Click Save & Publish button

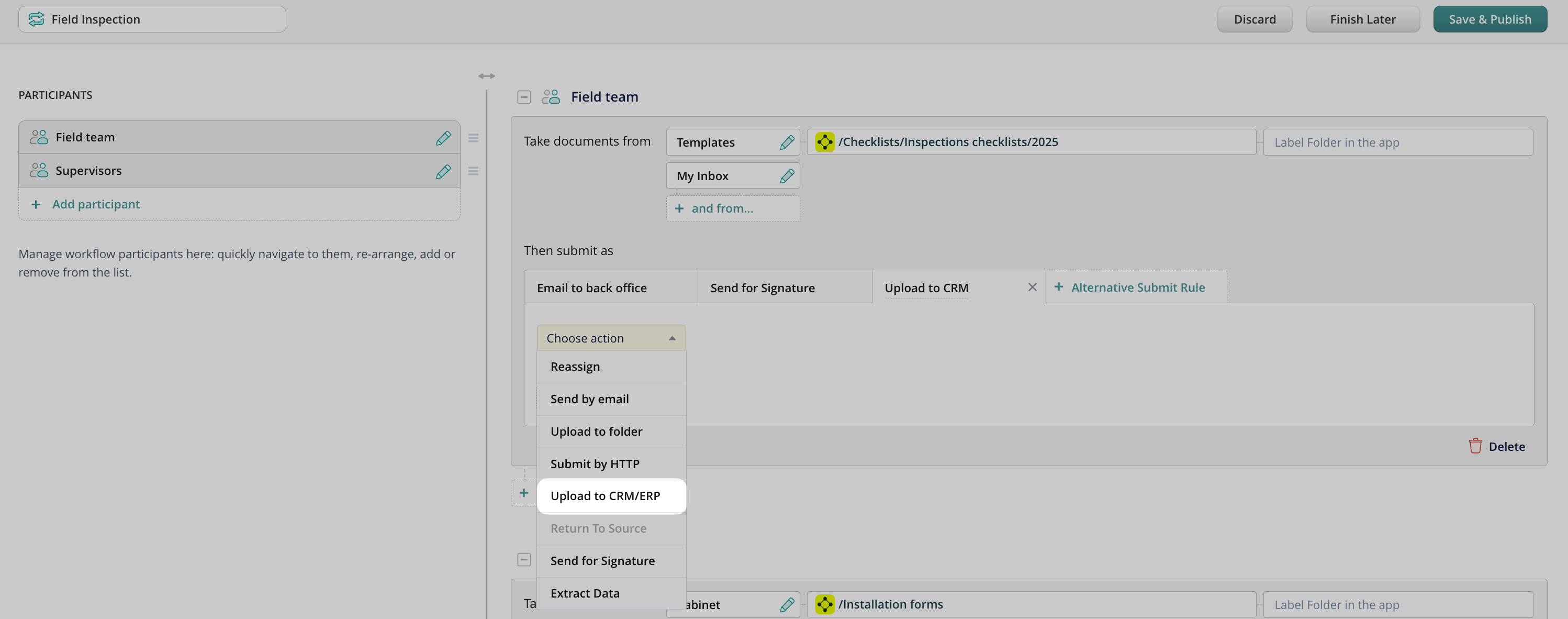(x=1489, y=19)
